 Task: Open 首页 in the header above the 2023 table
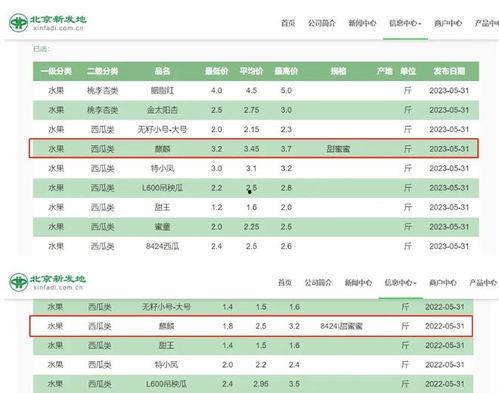point(288,23)
